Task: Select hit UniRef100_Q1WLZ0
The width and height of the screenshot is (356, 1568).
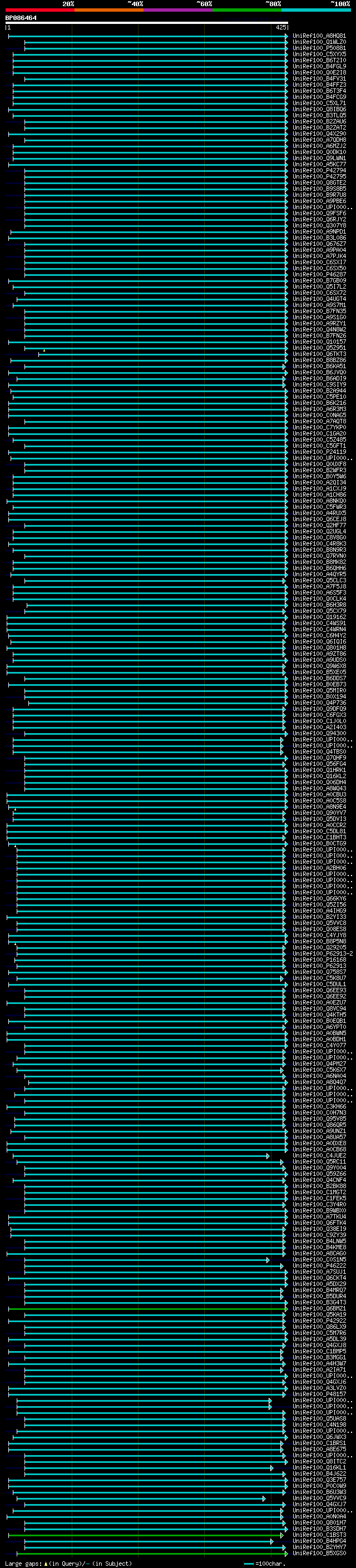Action: [x=319, y=42]
